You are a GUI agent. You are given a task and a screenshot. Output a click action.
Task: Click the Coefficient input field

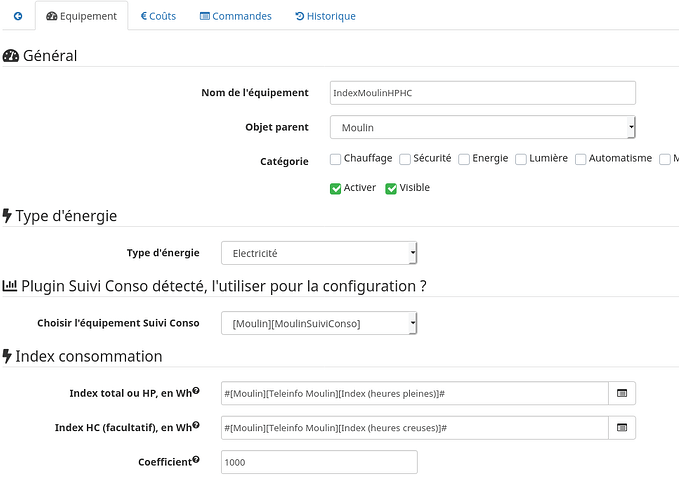[x=319, y=462]
